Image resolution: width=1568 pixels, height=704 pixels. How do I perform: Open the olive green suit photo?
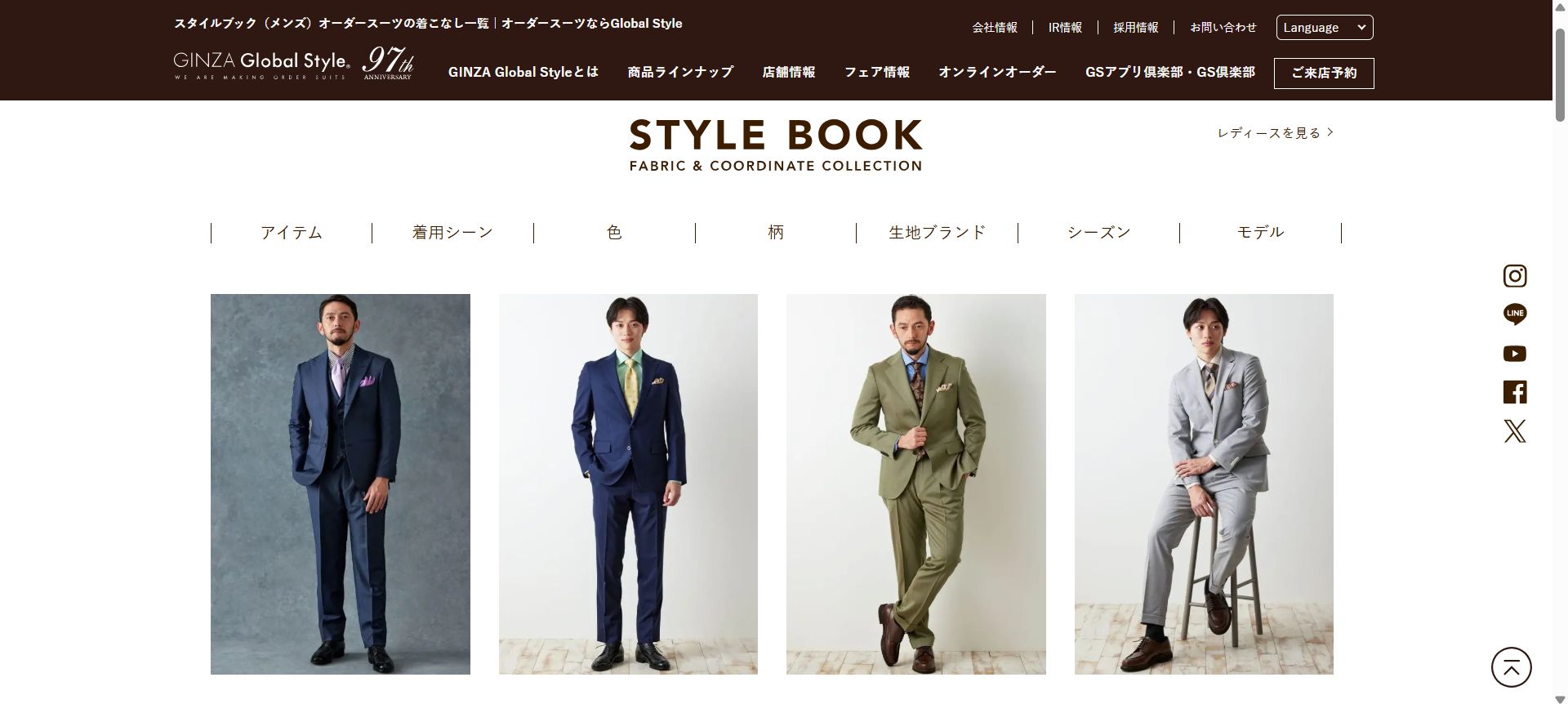[x=915, y=484]
